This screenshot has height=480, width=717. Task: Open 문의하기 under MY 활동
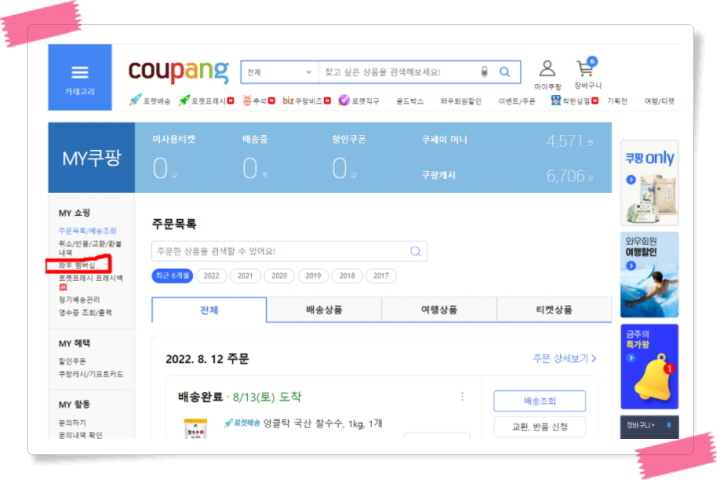[72, 422]
